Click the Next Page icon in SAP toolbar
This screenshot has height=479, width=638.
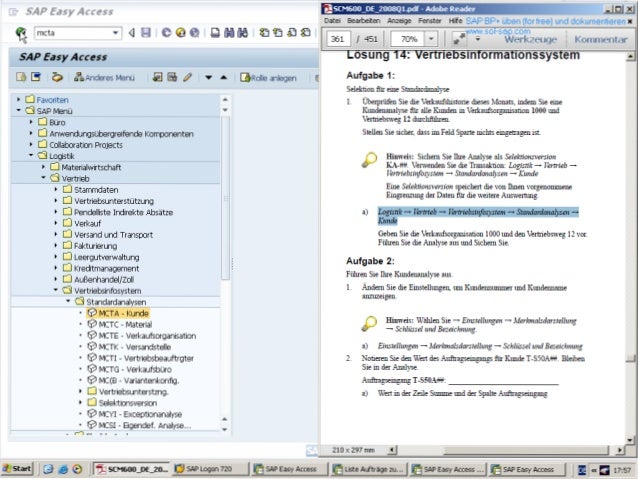(x=292, y=33)
